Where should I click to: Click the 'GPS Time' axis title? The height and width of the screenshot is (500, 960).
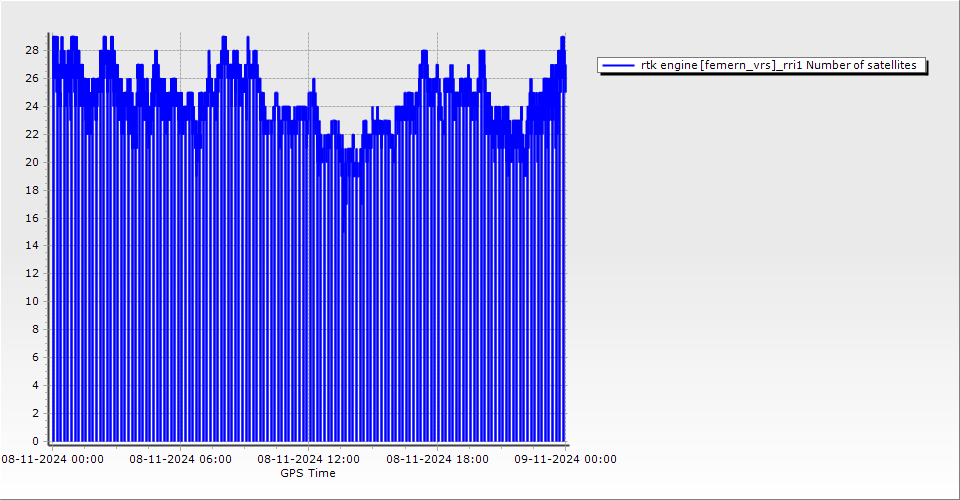click(308, 473)
